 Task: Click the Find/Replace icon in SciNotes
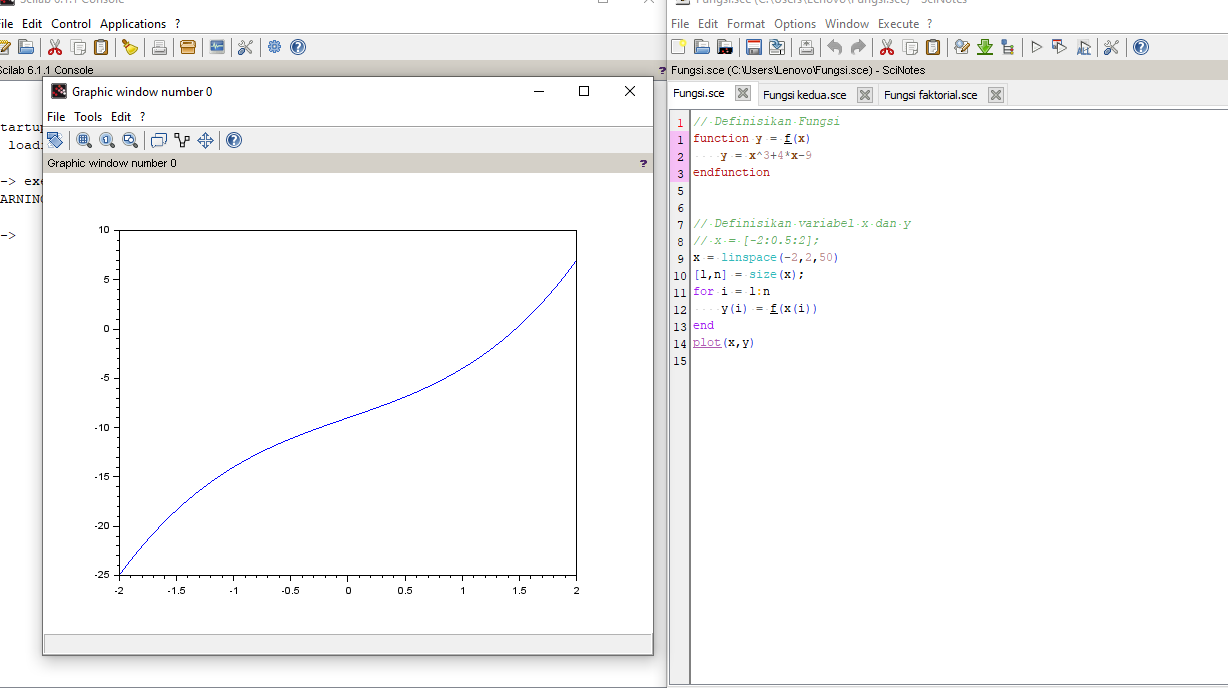point(962,47)
